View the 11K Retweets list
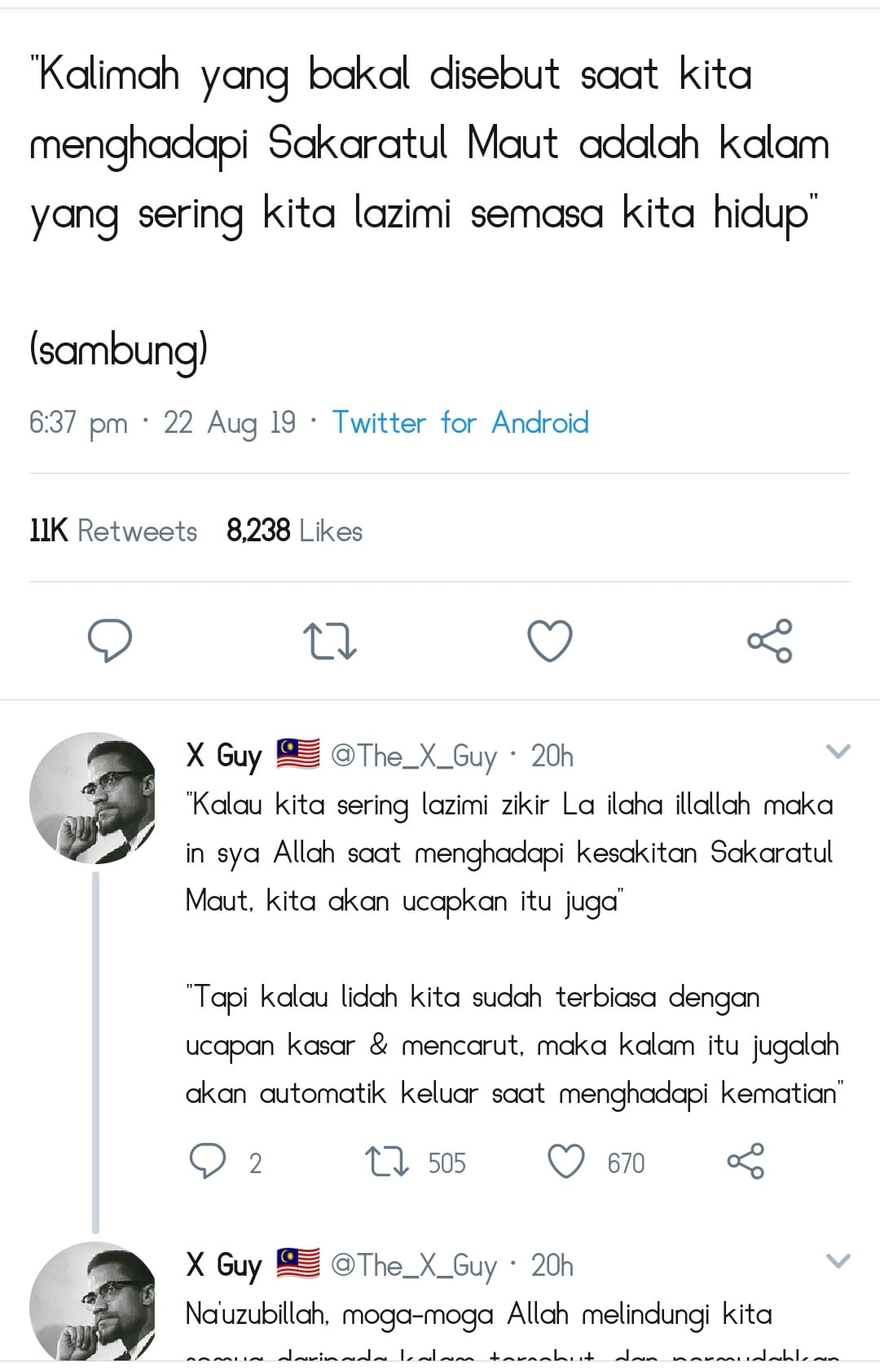The height and width of the screenshot is (1372, 880). tap(113, 531)
